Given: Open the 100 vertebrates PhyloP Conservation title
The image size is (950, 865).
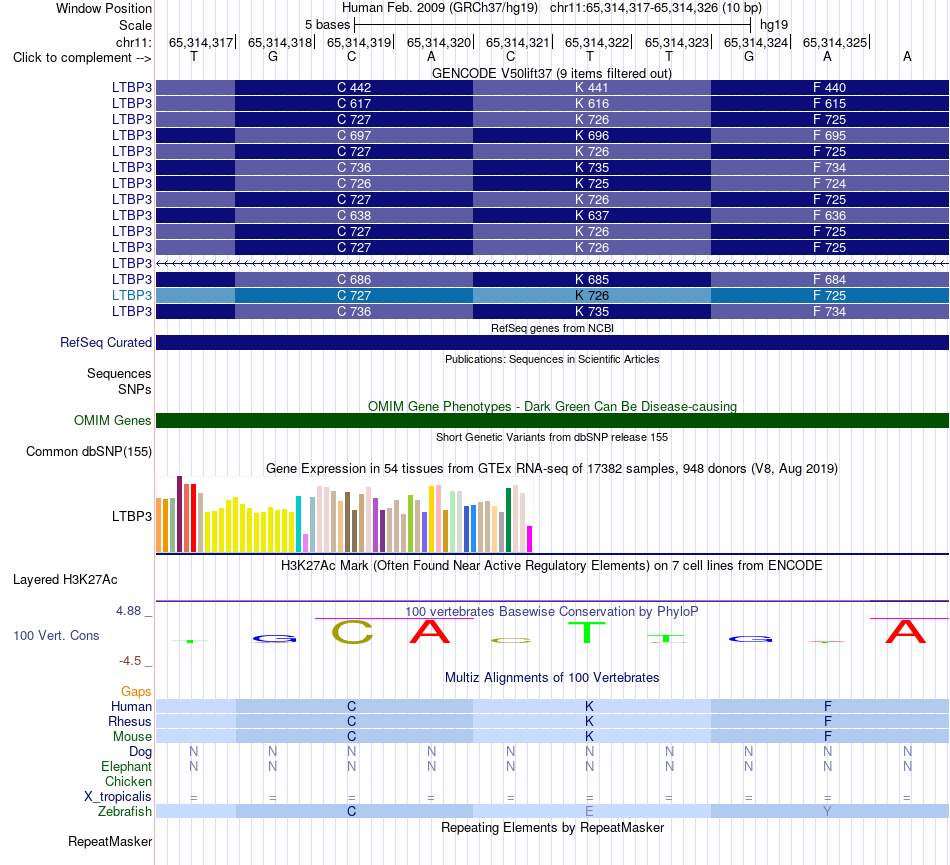Looking at the screenshot, I should point(552,612).
